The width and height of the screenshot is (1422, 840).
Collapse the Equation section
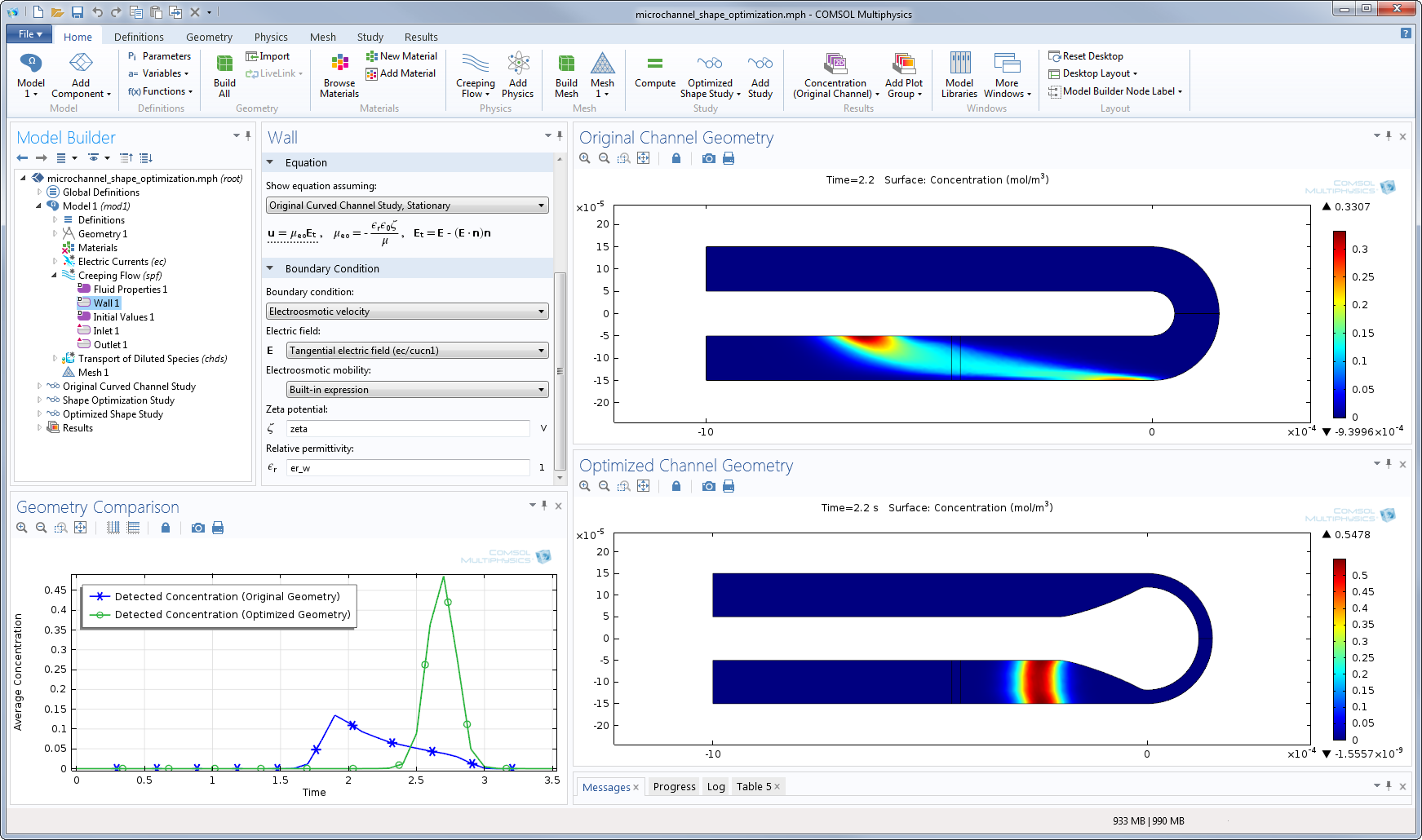[x=270, y=162]
